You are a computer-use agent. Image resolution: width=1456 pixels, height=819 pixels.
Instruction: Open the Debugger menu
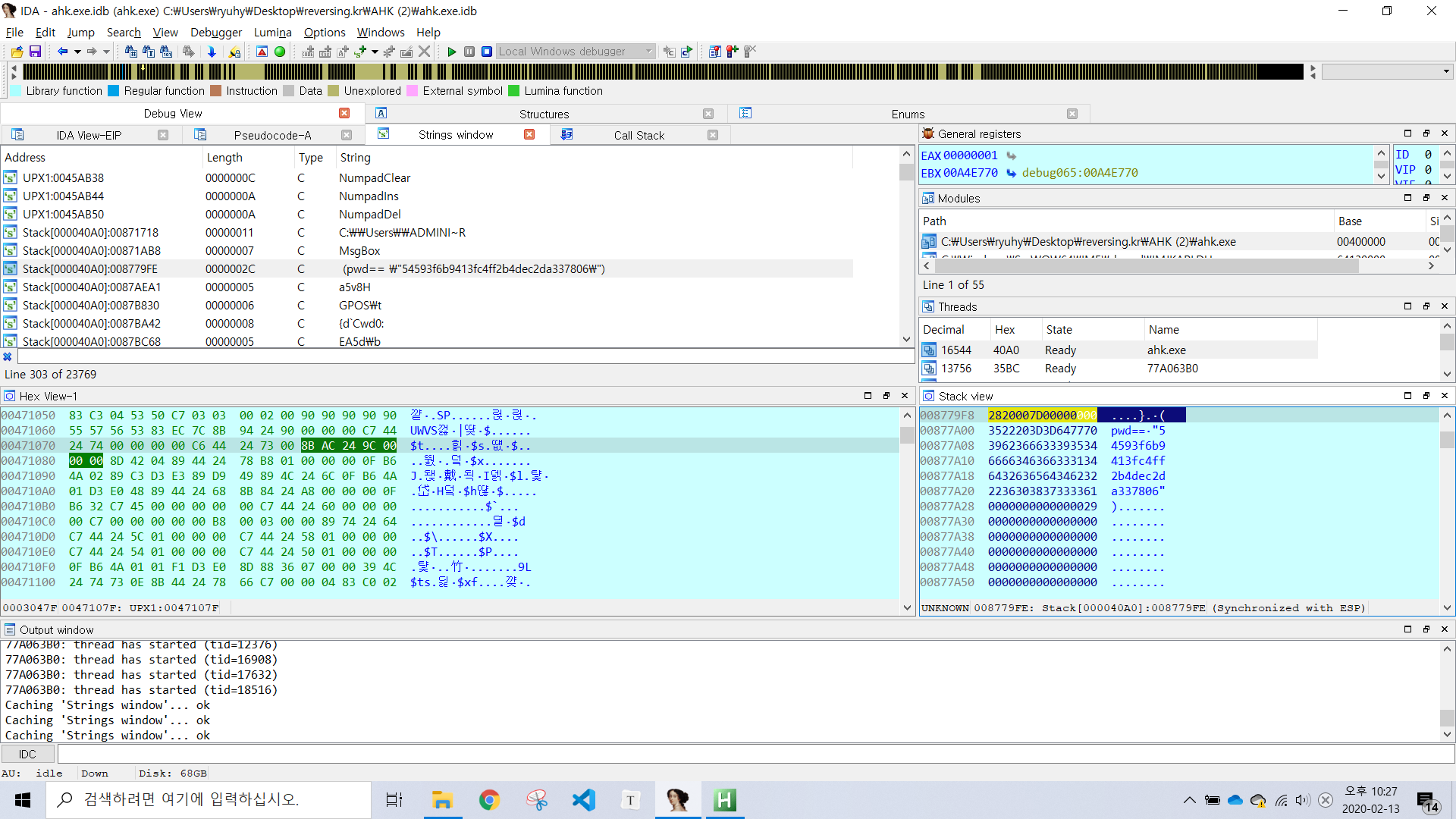pyautogui.click(x=215, y=32)
